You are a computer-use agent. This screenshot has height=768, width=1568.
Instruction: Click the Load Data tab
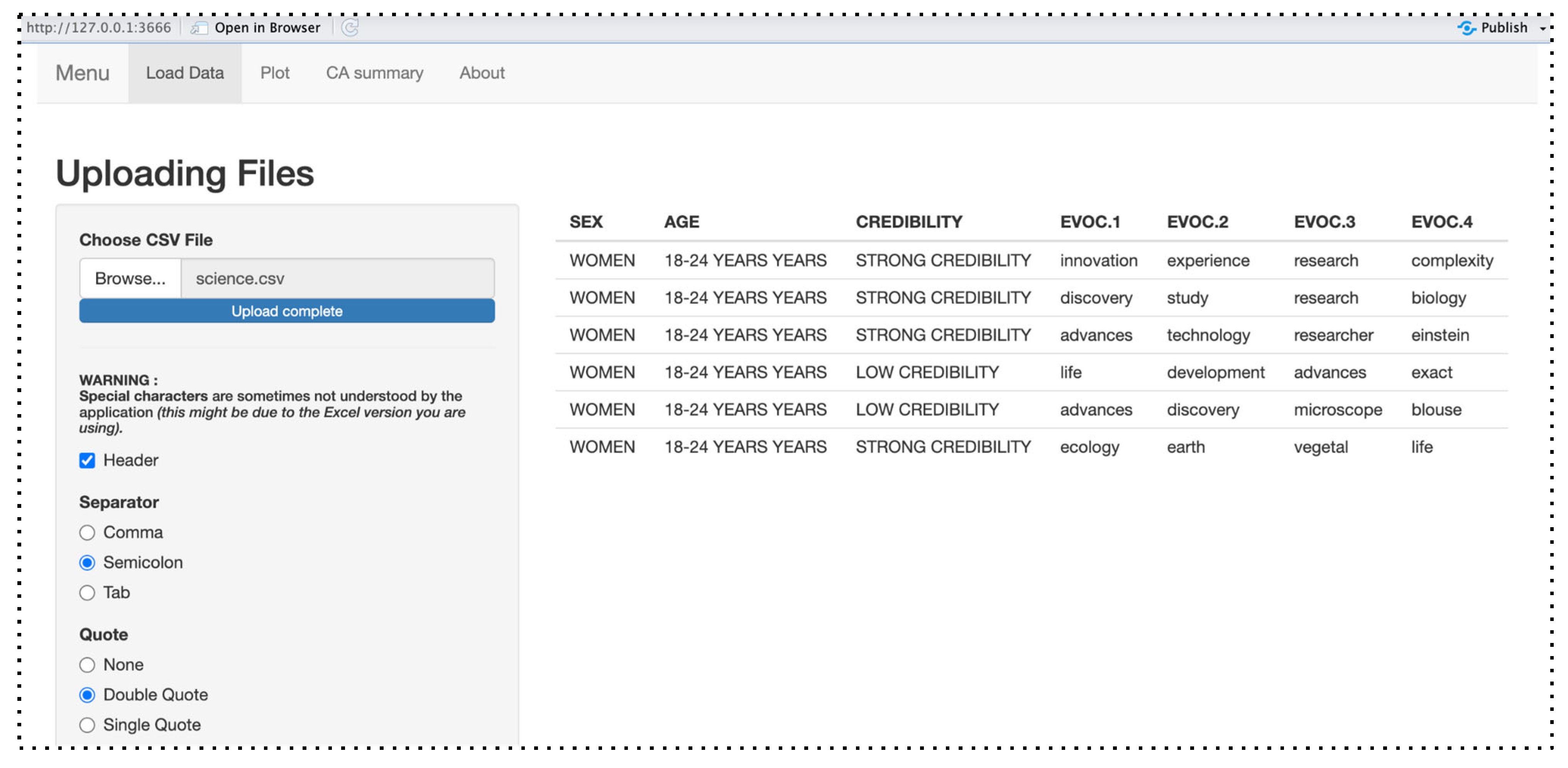184,73
